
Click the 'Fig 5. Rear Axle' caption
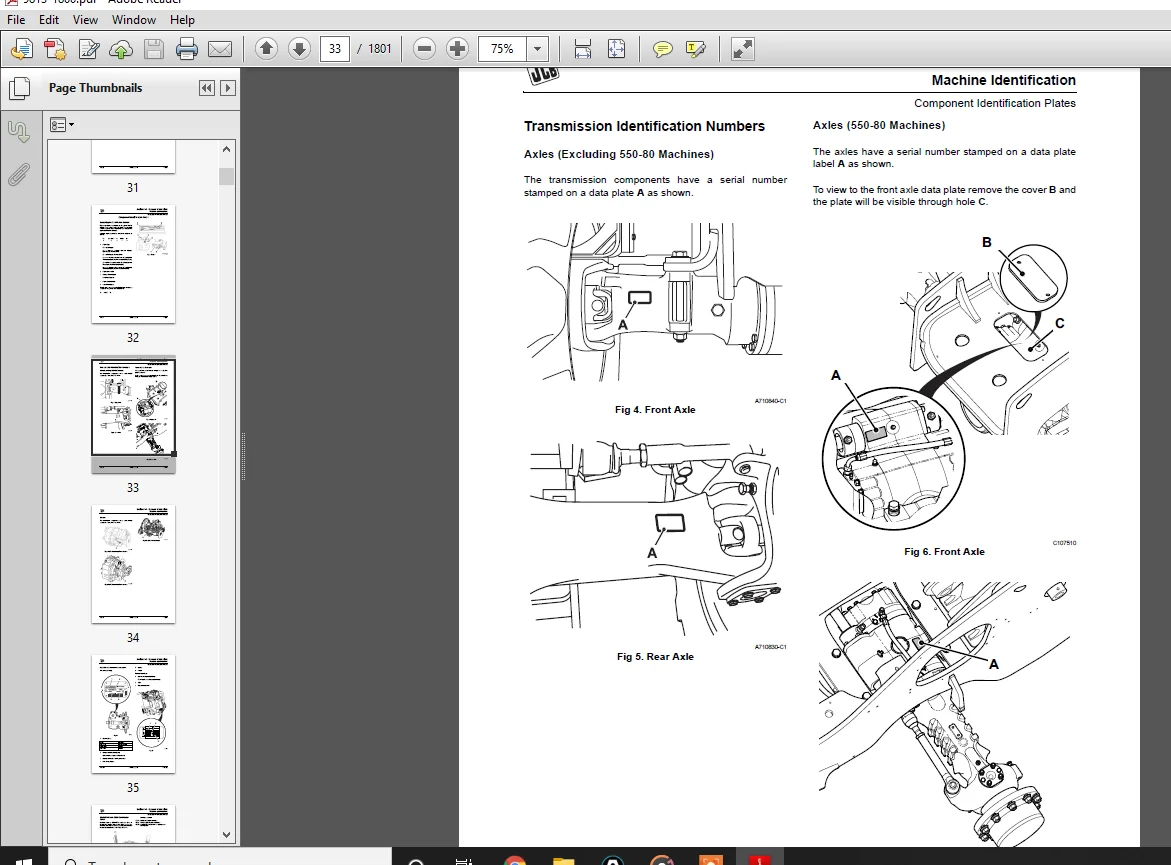655,657
